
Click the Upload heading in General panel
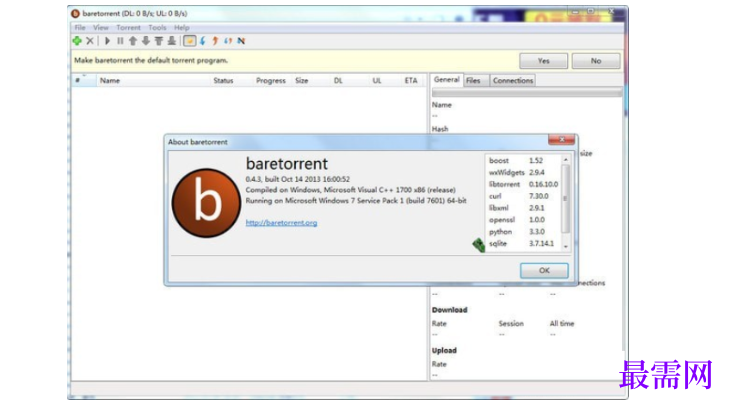point(444,351)
